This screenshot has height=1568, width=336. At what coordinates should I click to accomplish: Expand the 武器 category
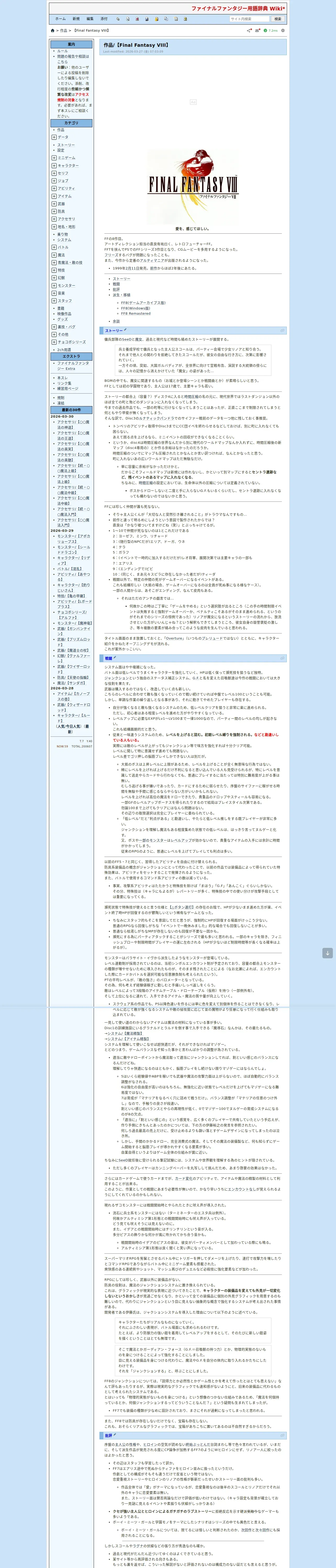[x=54, y=204]
